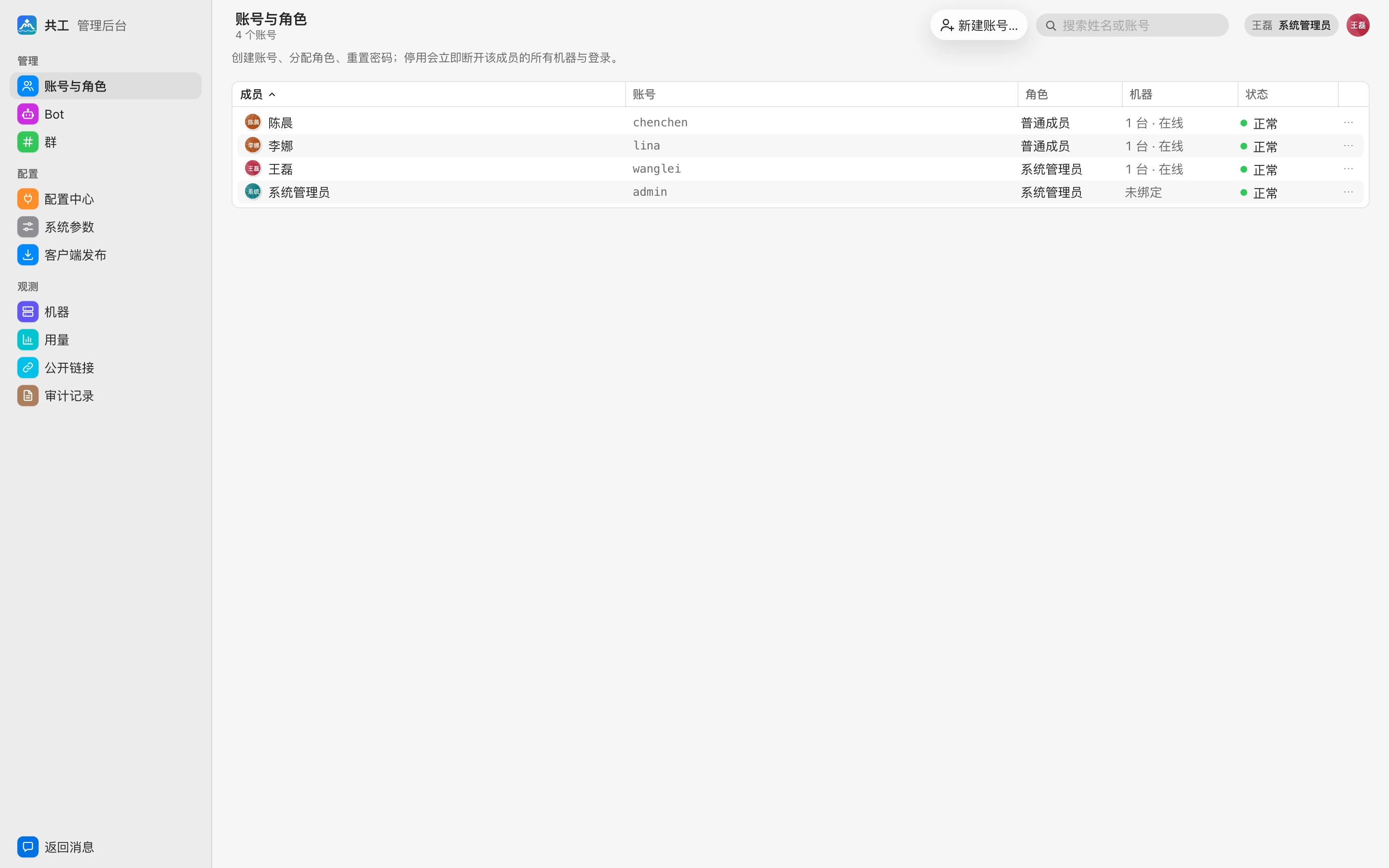Click the 王磊 avatar at top right
This screenshot has width=1389, height=868.
click(1358, 25)
